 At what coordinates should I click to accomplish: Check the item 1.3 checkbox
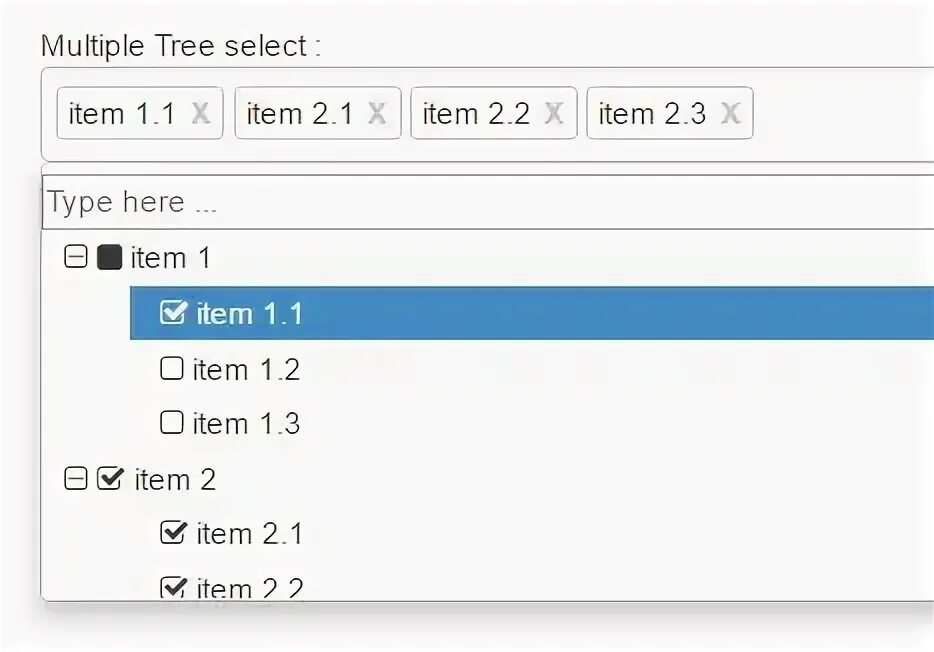tap(172, 423)
